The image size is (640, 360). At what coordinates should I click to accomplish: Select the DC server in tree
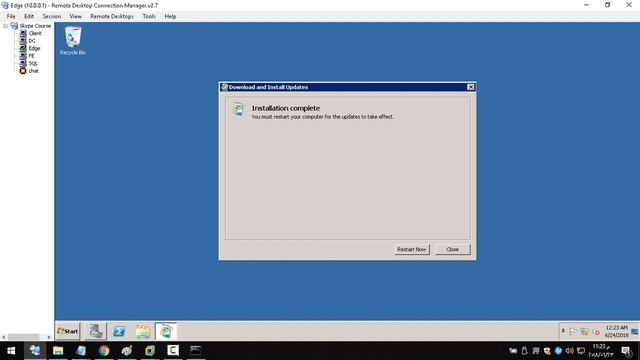(32, 41)
